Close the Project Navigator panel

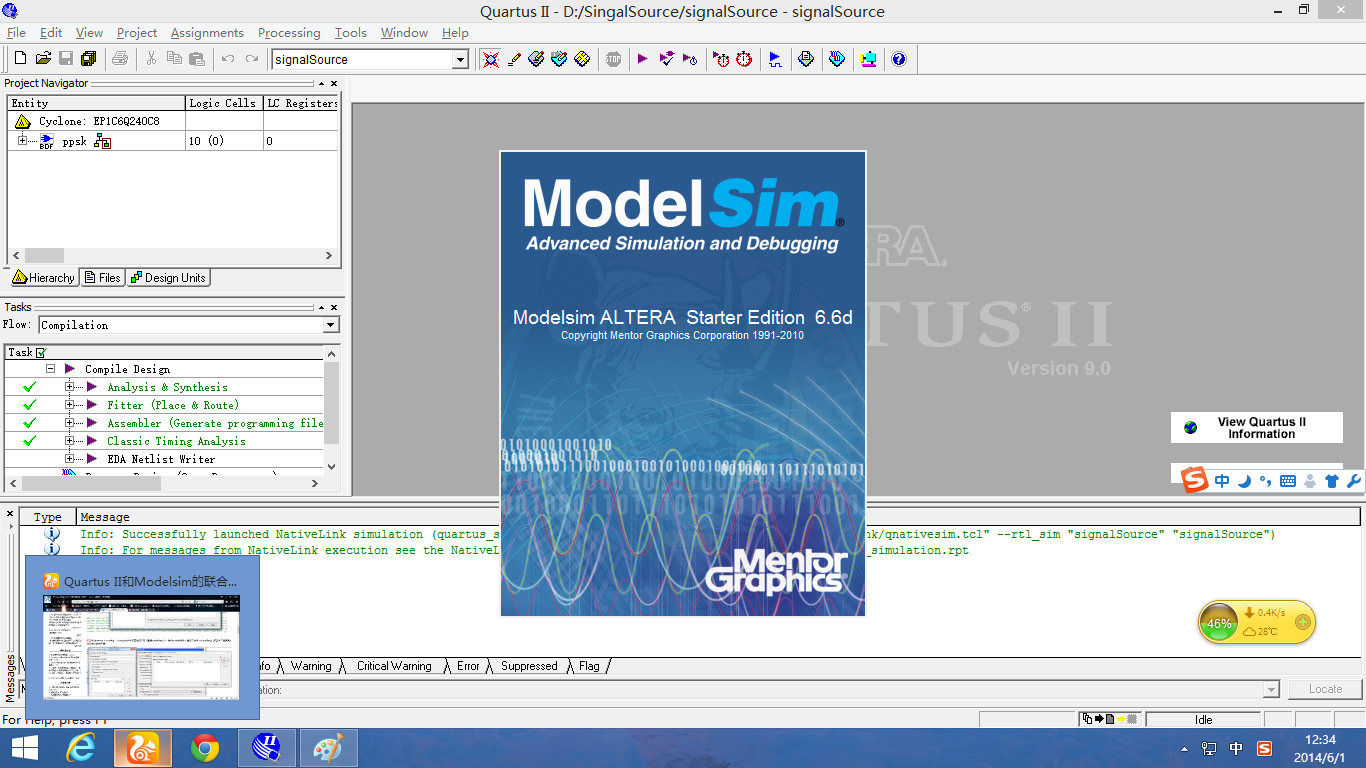[334, 84]
